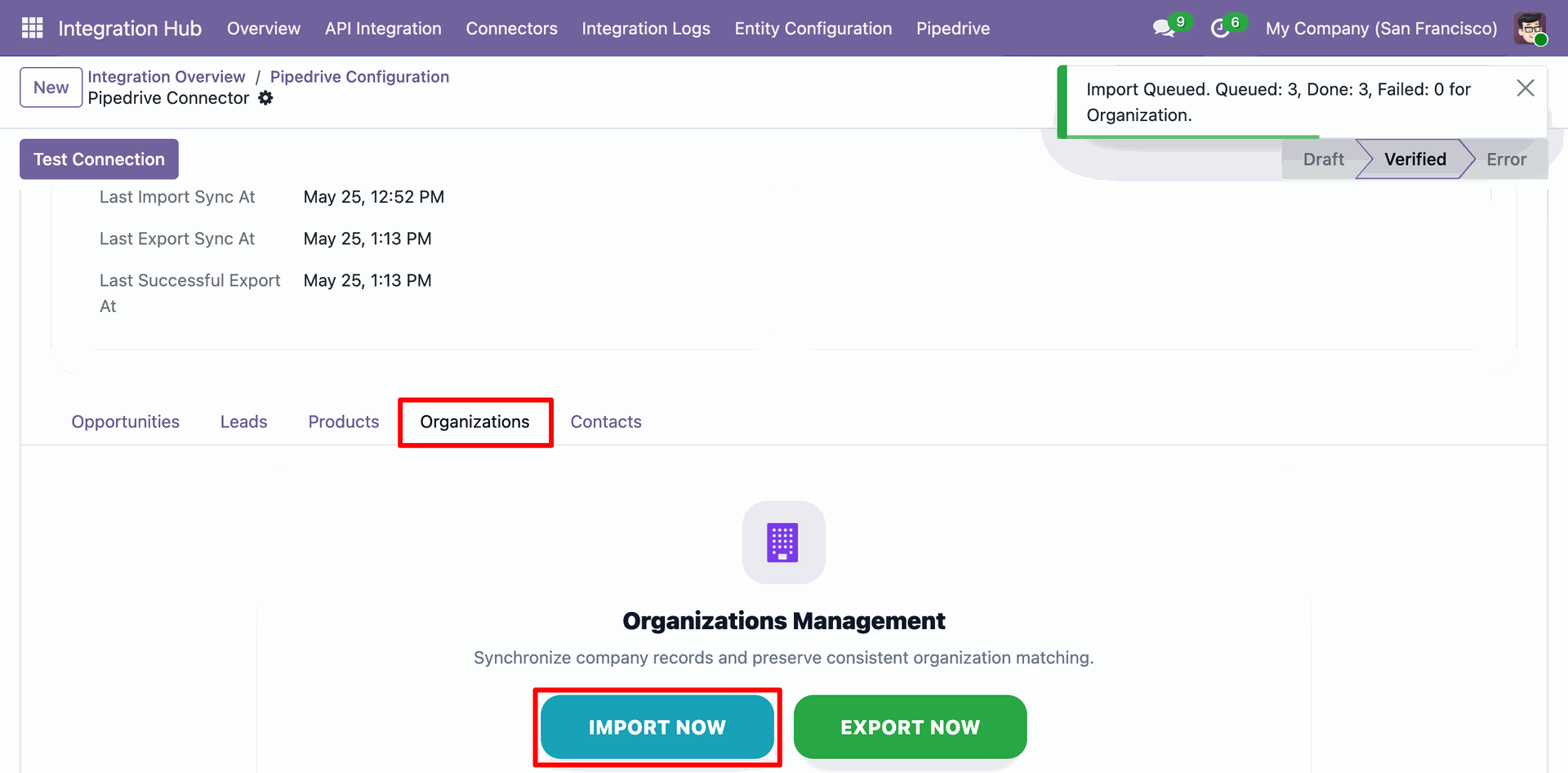Switch to the Opportunities tab
Image resolution: width=1568 pixels, height=773 pixels.
click(126, 422)
